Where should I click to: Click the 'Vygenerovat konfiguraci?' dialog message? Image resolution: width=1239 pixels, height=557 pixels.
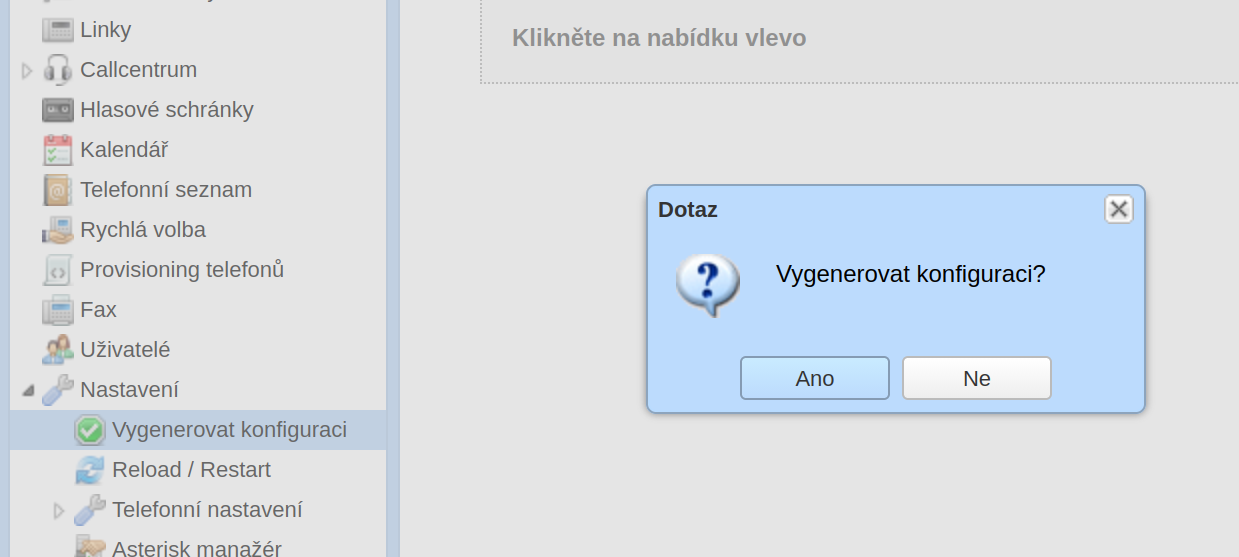click(x=910, y=274)
